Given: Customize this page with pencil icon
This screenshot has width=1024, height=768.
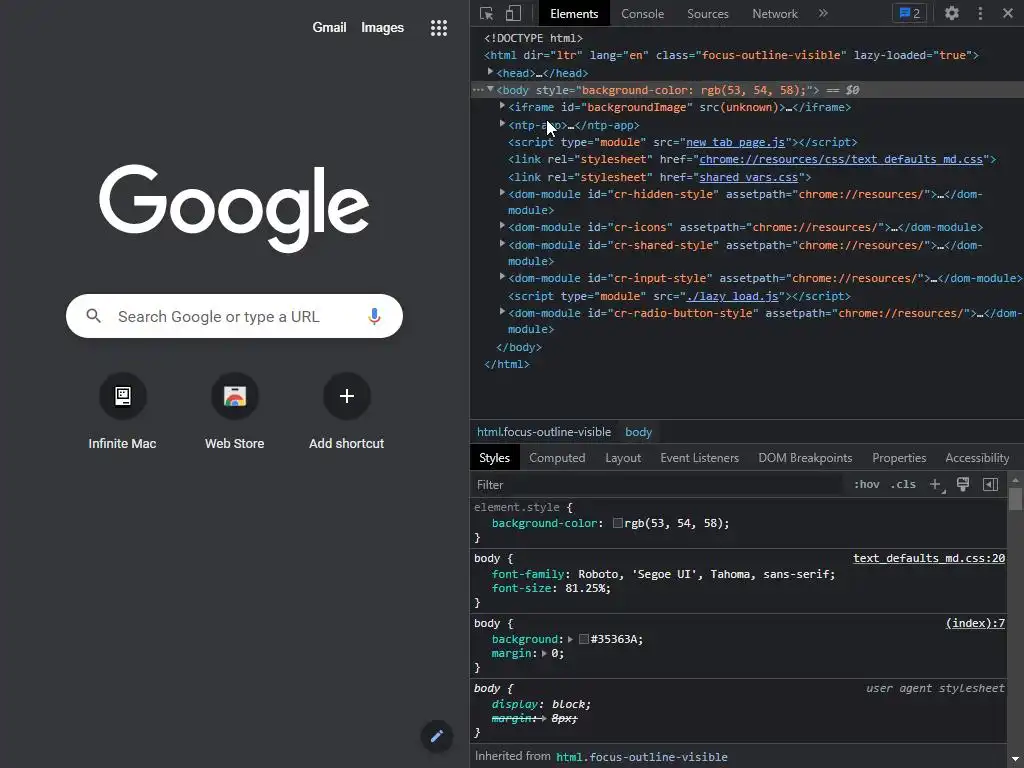Looking at the screenshot, I should click(x=436, y=736).
